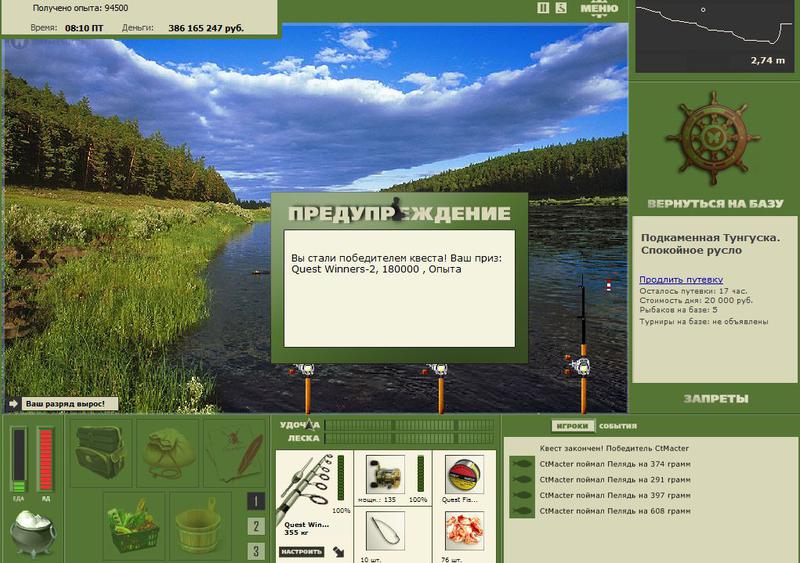Select rod slot 2
This screenshot has height=563, width=800.
point(256,526)
